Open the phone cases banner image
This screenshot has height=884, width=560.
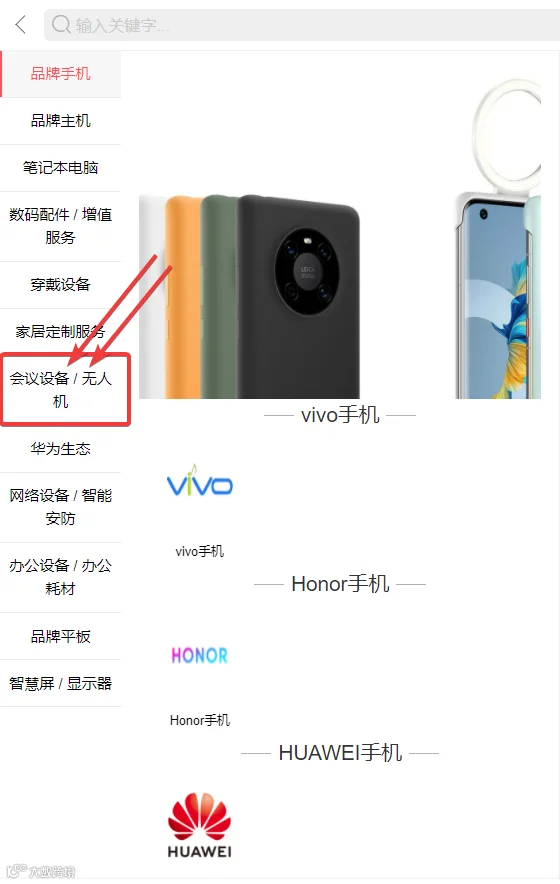tap(249, 297)
